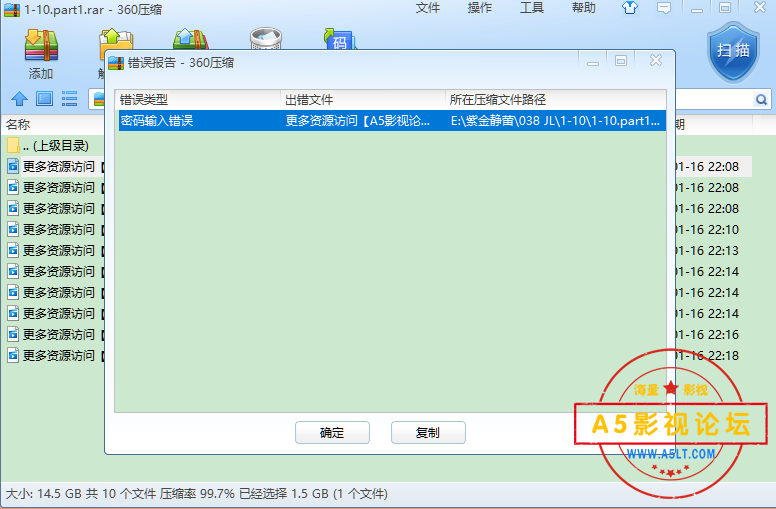Close the 错误报告 dialog

(656, 61)
